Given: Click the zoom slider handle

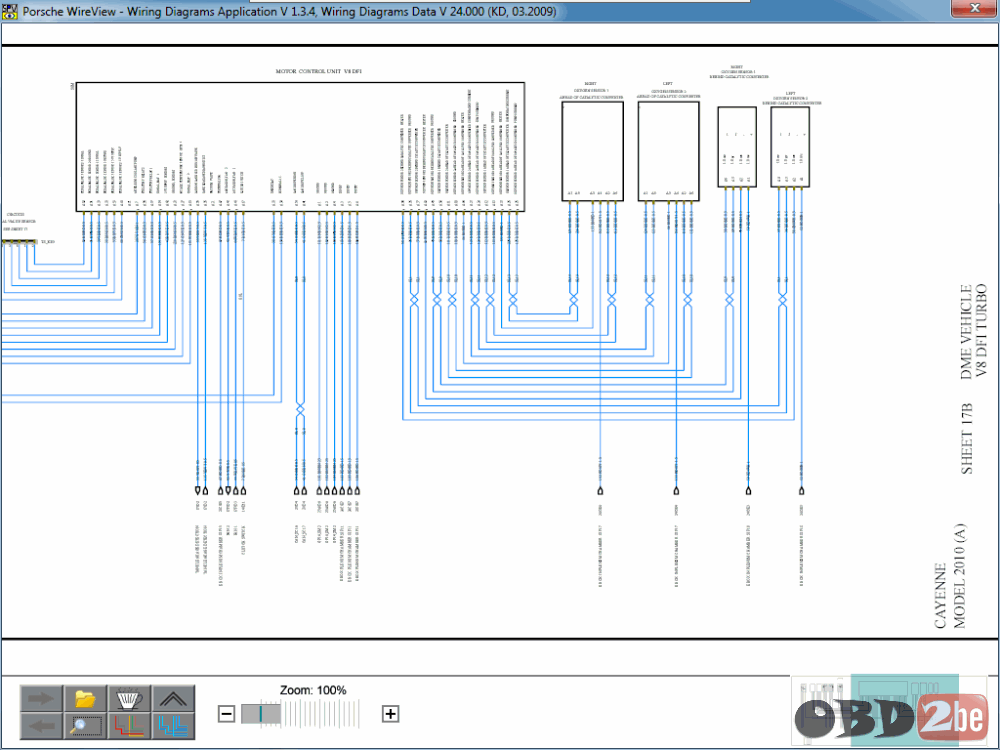Looking at the screenshot, I should (x=261, y=714).
